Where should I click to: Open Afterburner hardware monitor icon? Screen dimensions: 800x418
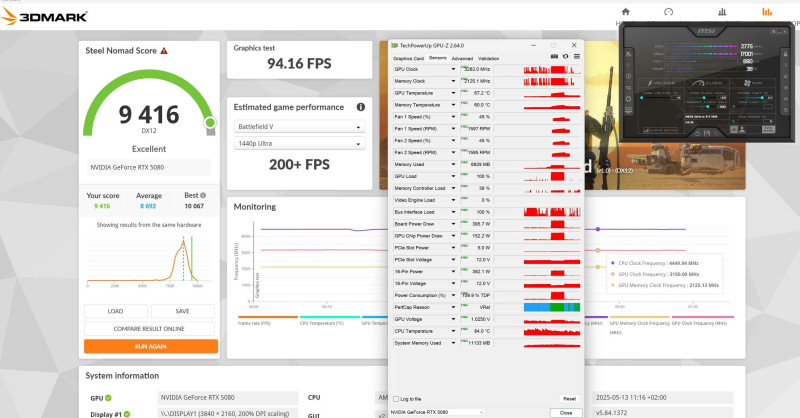pyautogui.click(x=629, y=110)
